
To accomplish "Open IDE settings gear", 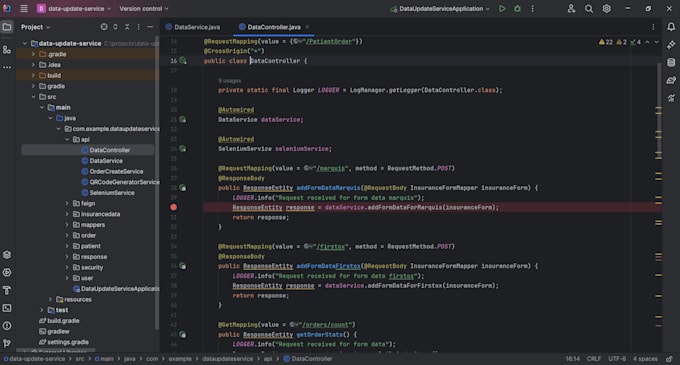I will pyautogui.click(x=606, y=9).
